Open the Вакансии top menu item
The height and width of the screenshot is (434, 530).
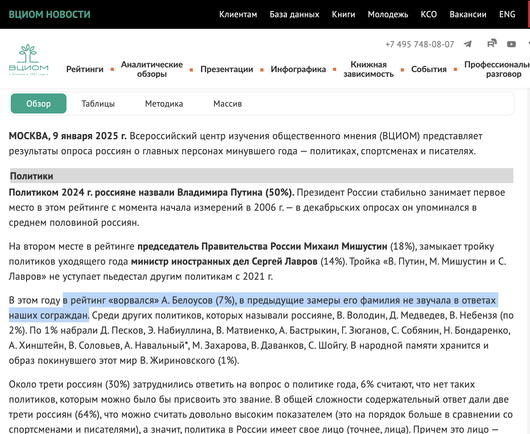click(468, 15)
